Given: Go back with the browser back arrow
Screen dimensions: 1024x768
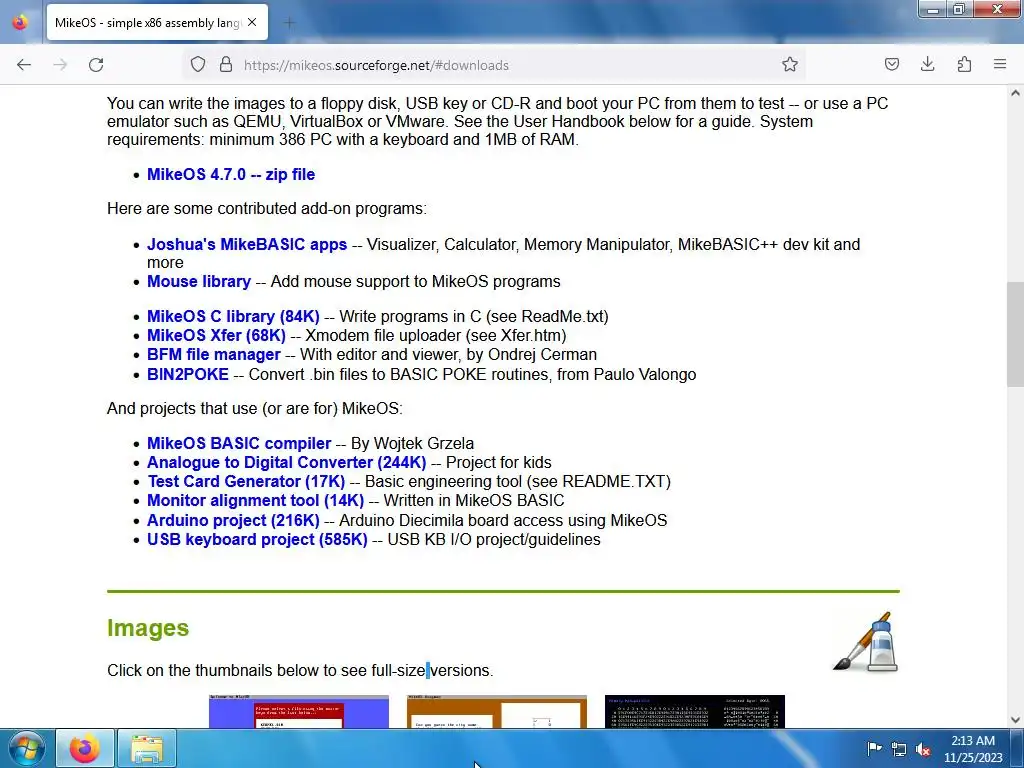Looking at the screenshot, I should click(24, 65).
